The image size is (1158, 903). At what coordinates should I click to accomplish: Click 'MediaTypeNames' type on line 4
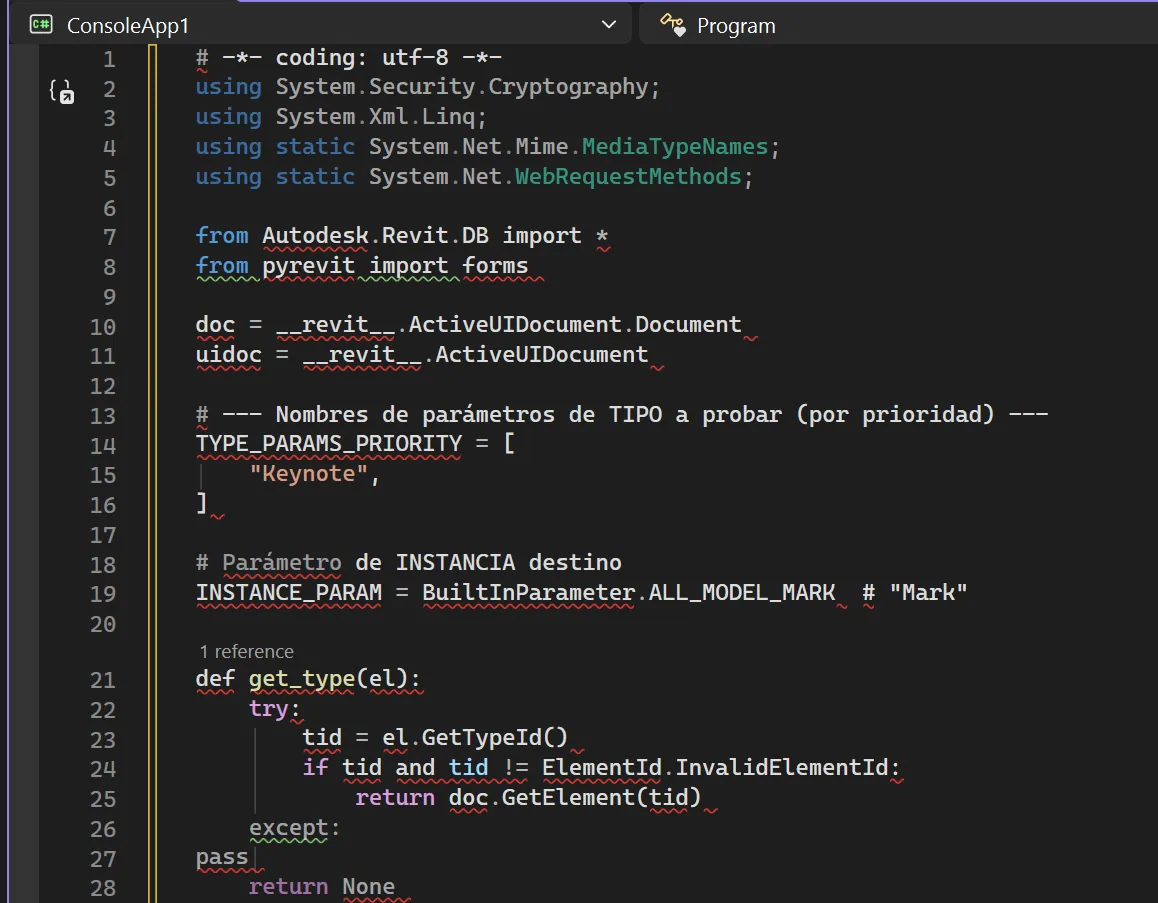675,146
